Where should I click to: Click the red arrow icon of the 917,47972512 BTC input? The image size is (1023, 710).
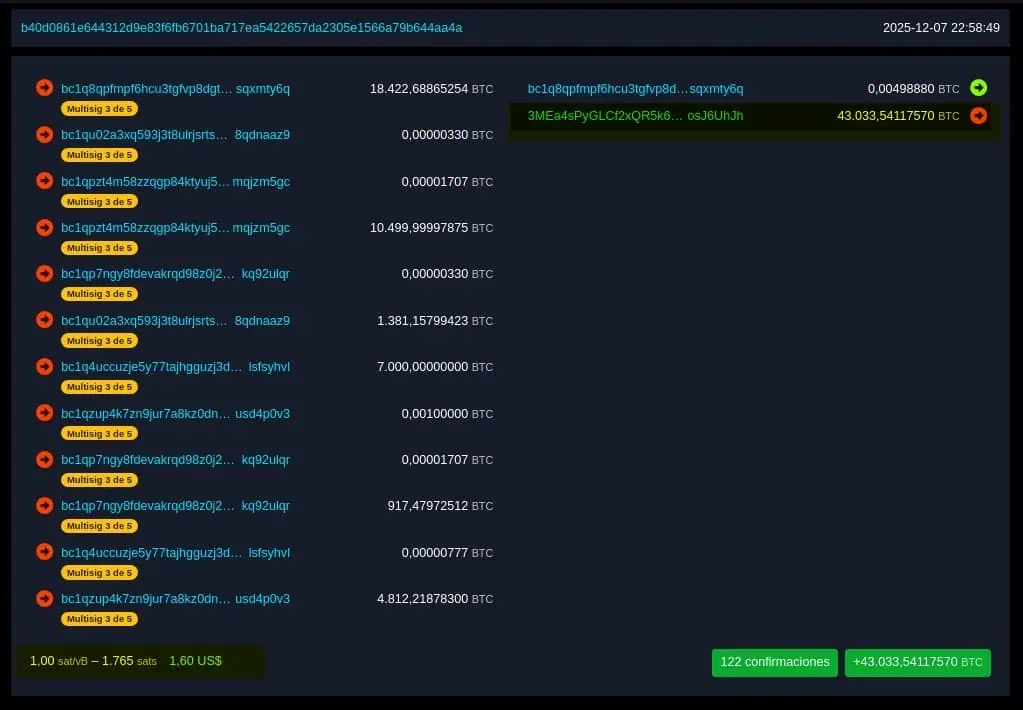(44, 506)
